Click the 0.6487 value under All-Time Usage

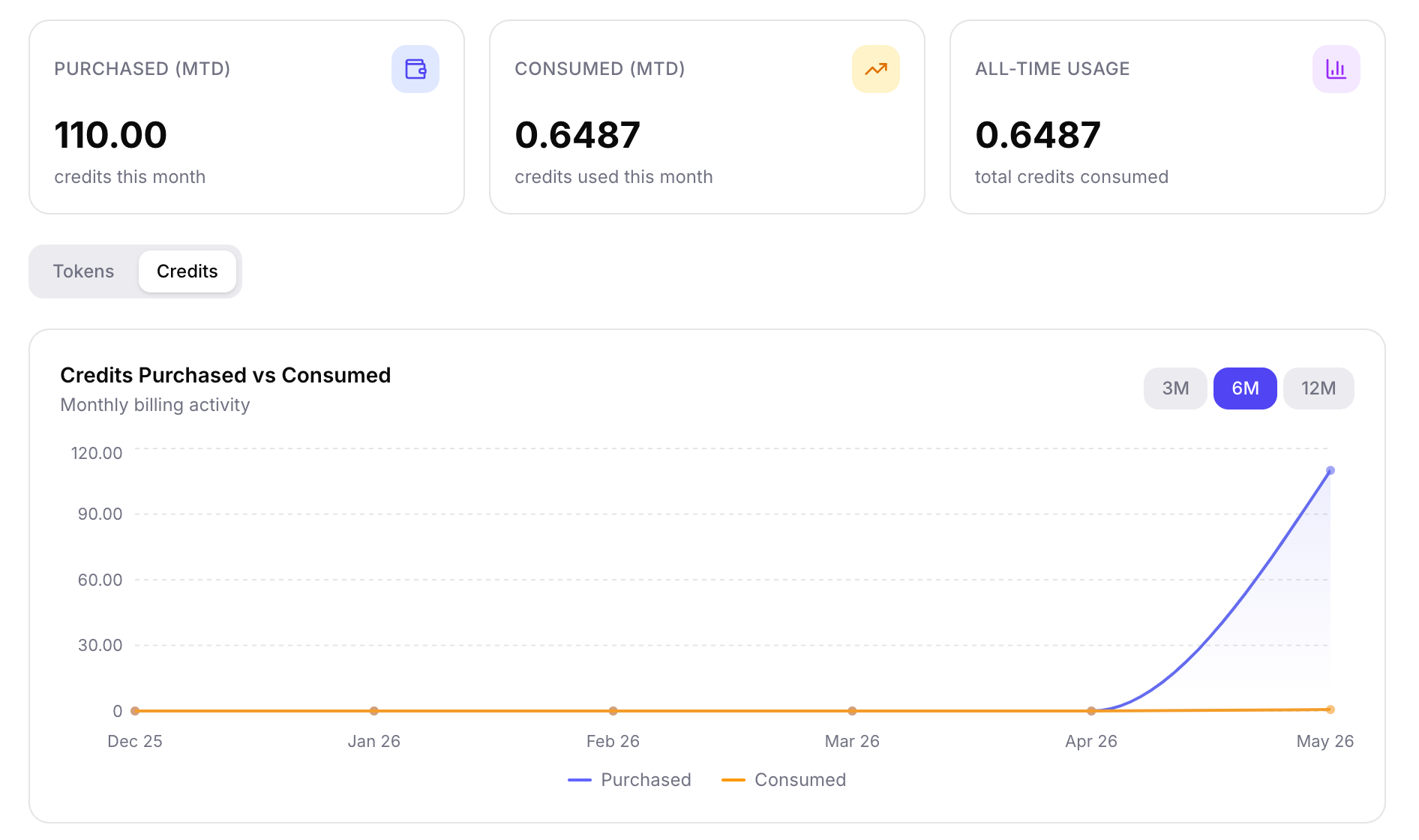1038,136
